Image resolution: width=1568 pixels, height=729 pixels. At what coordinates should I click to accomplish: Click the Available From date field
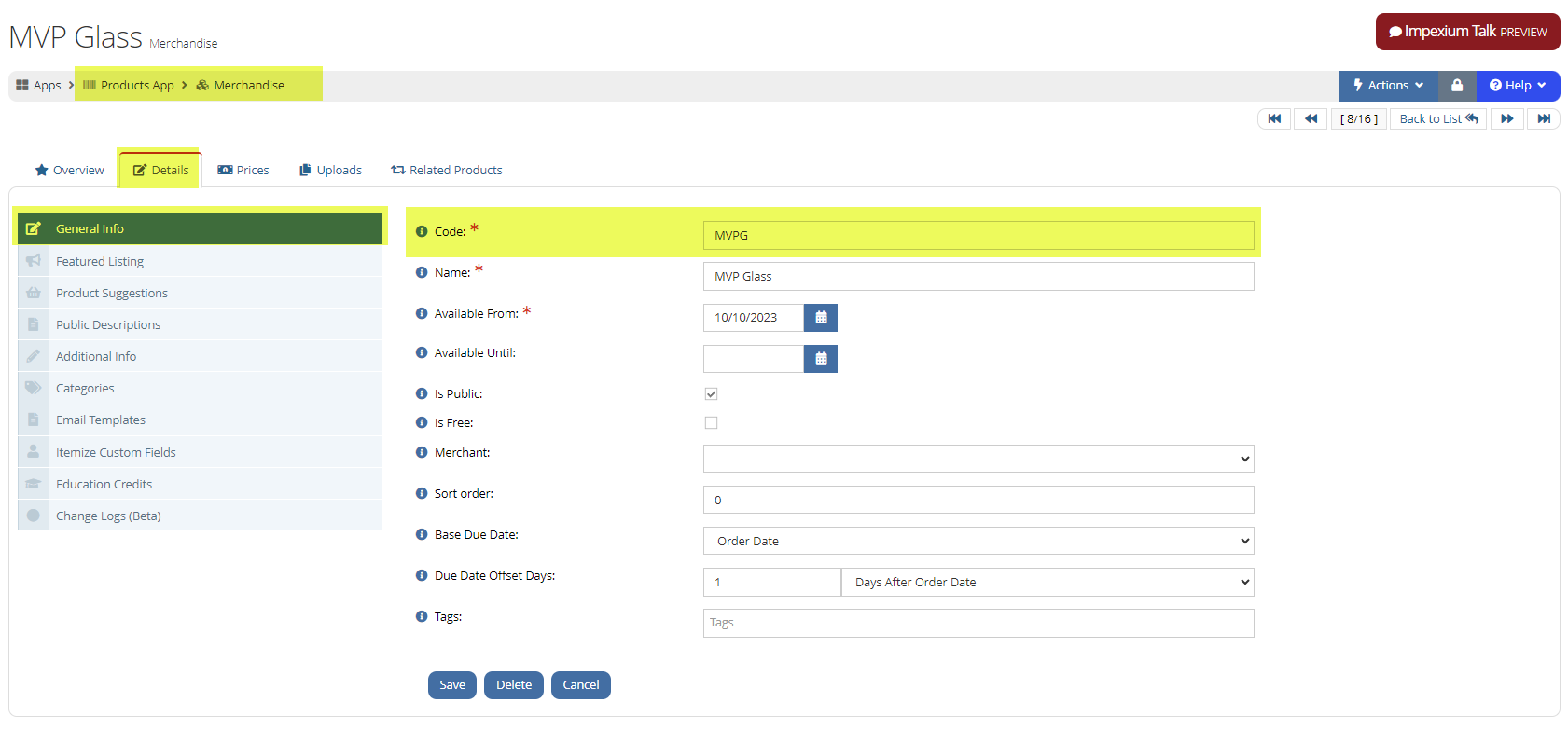click(754, 318)
